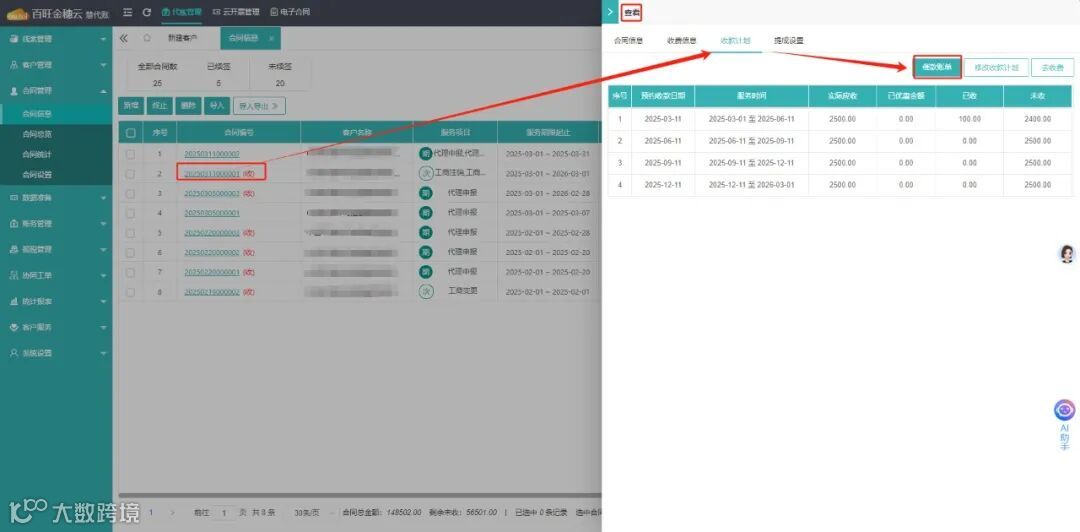1080x532 pixels.
Task: Switch to the 收费信息 tab in detail panel
Action: click(681, 41)
